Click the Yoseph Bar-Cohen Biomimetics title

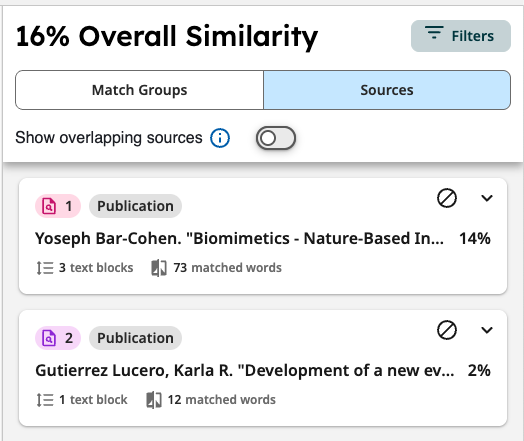240,239
